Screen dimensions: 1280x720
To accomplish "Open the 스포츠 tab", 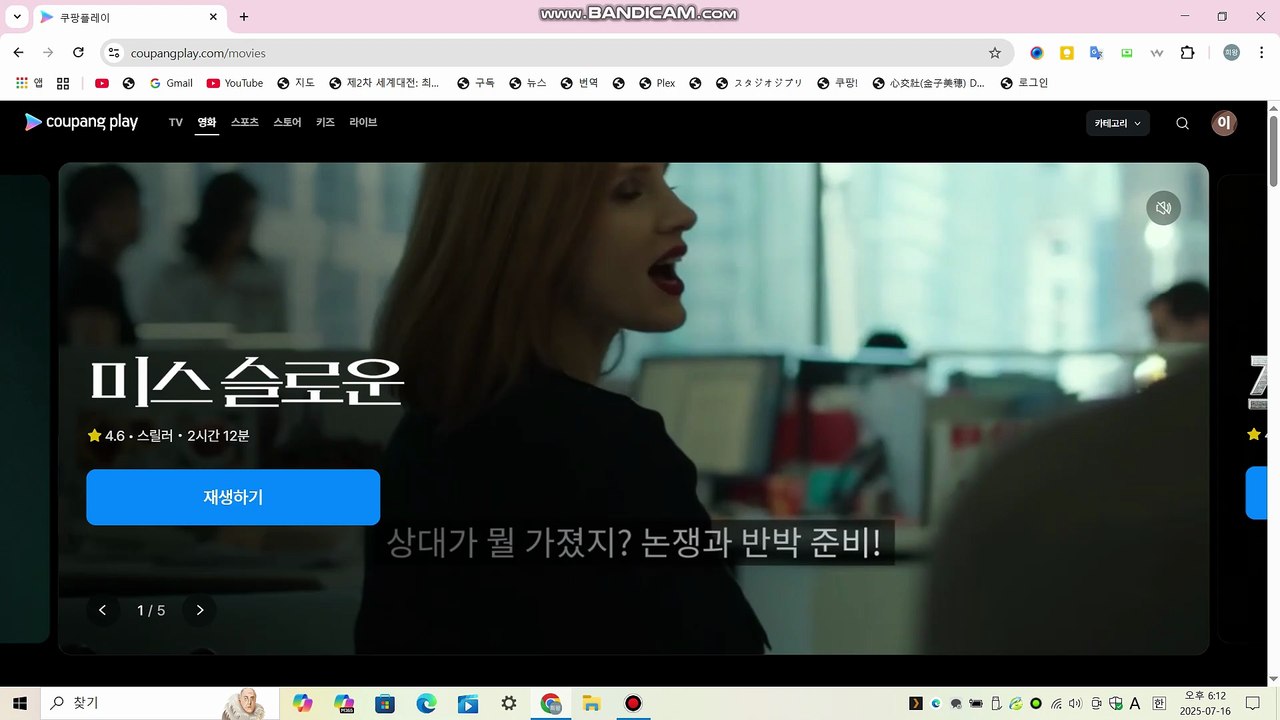I will 245,122.
